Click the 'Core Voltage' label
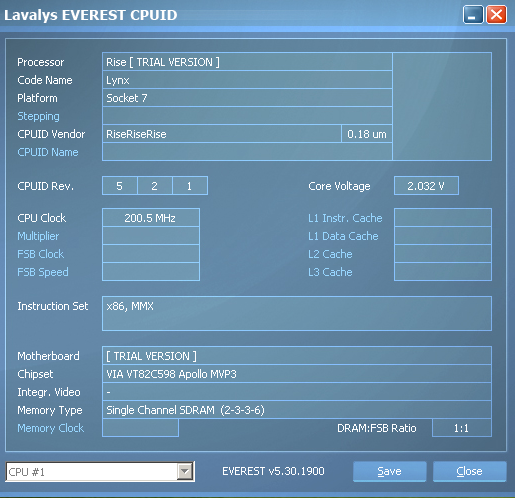 pyautogui.click(x=339, y=186)
